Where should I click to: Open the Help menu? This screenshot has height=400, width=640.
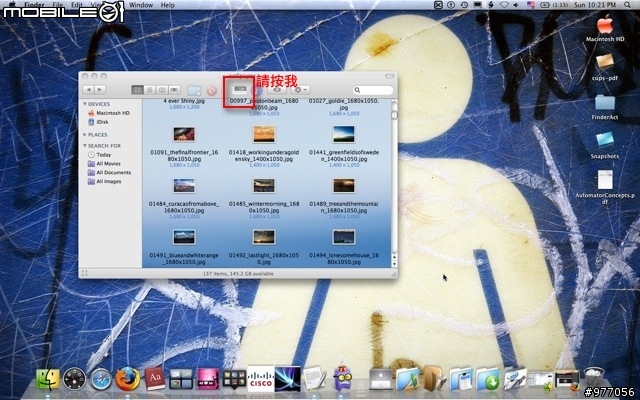(167, 5)
